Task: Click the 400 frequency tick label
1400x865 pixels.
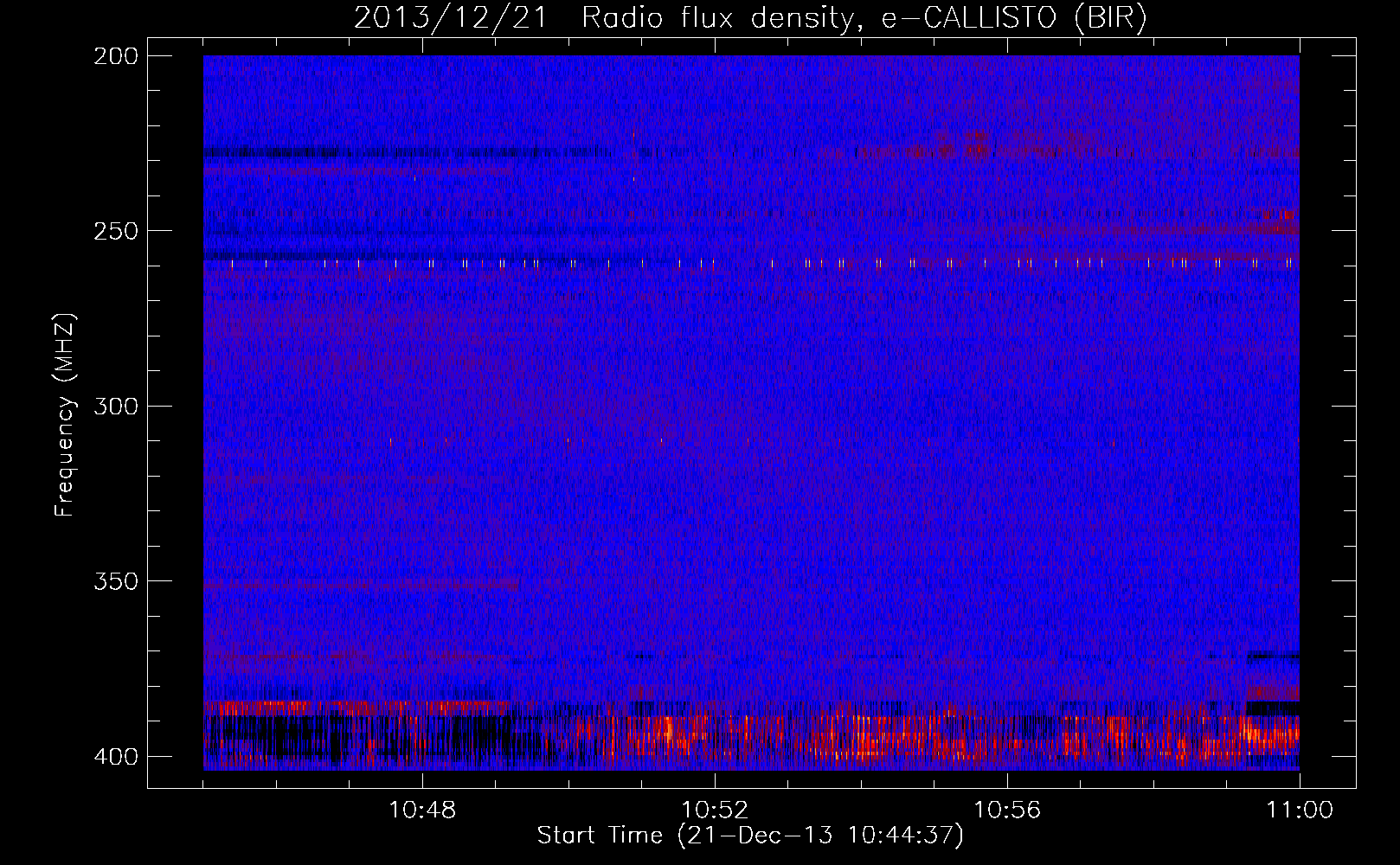Action: pyautogui.click(x=116, y=757)
